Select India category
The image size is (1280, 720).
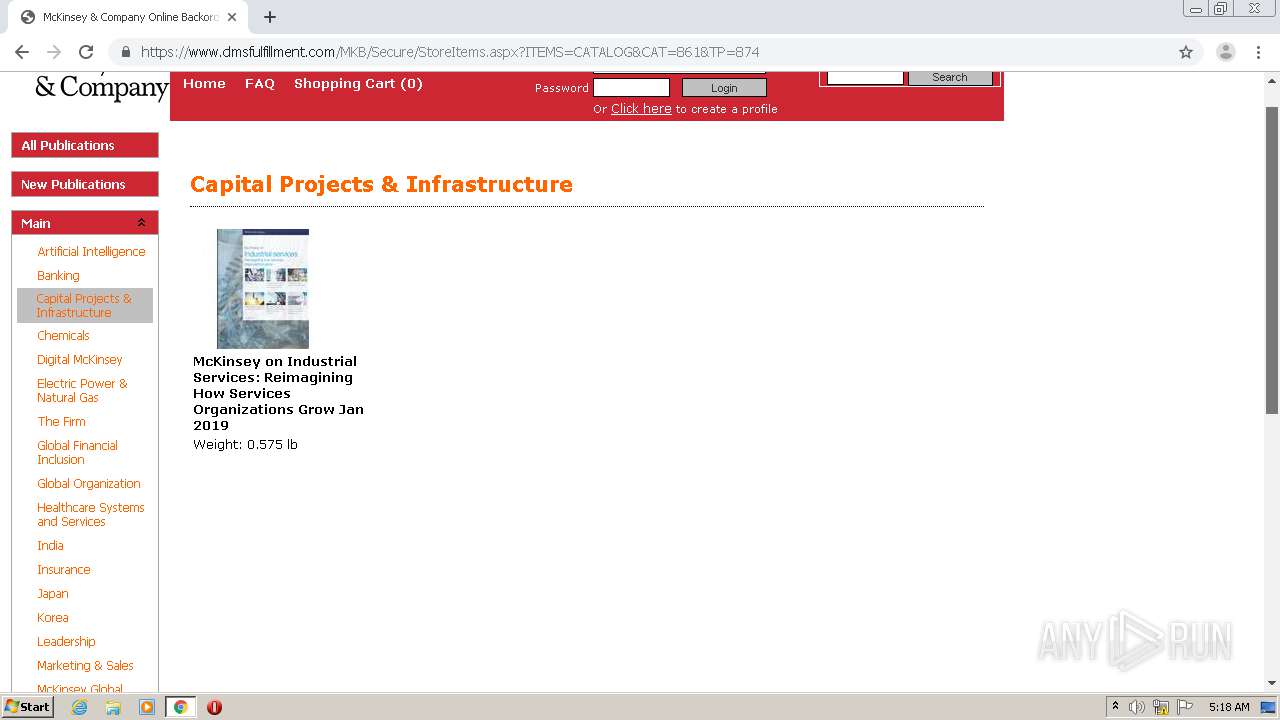[x=50, y=546]
